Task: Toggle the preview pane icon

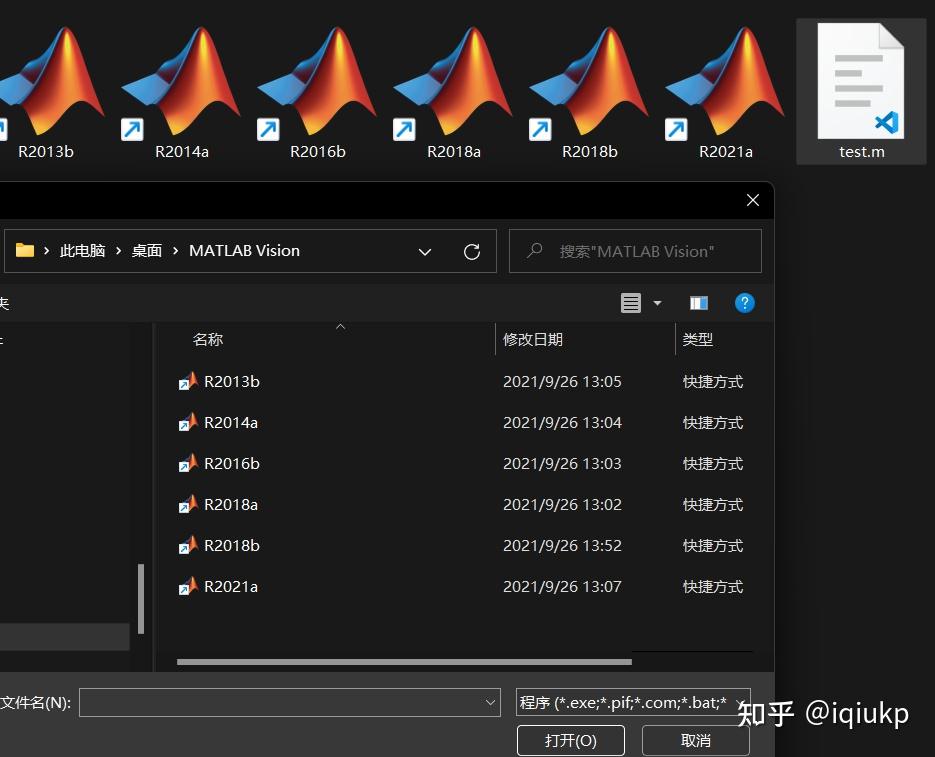Action: click(699, 303)
